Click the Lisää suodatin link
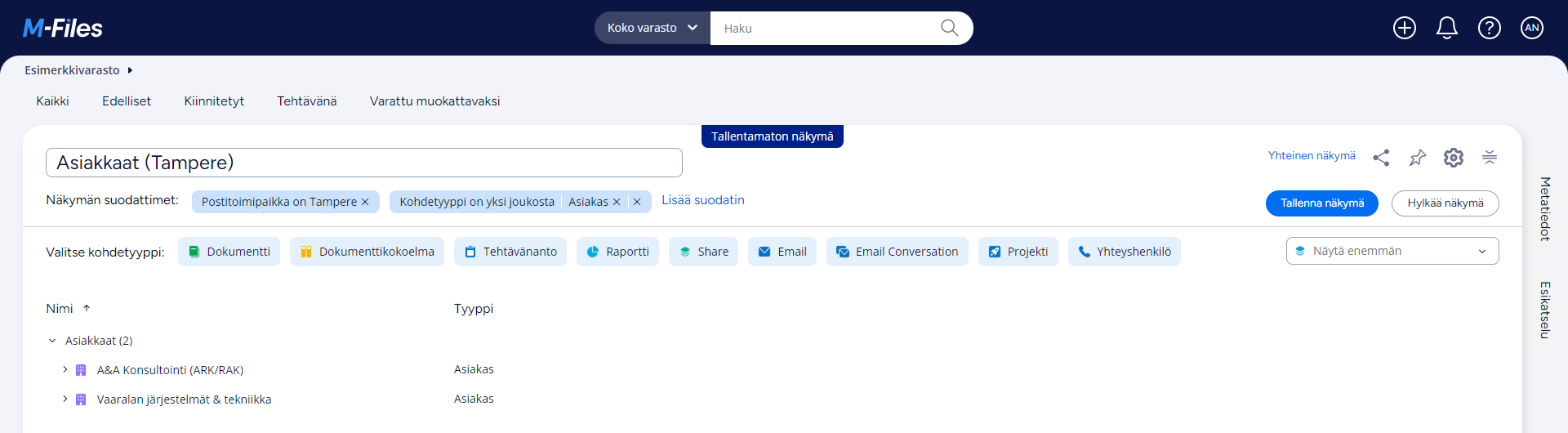Screen dimensions: 1568x433 (702, 200)
